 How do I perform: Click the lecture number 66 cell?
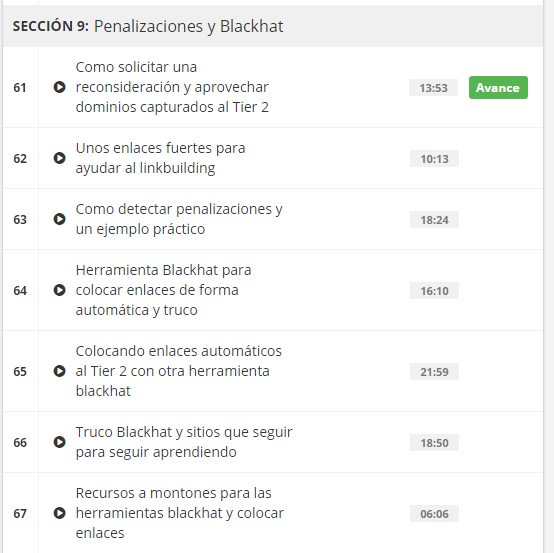coord(20,442)
